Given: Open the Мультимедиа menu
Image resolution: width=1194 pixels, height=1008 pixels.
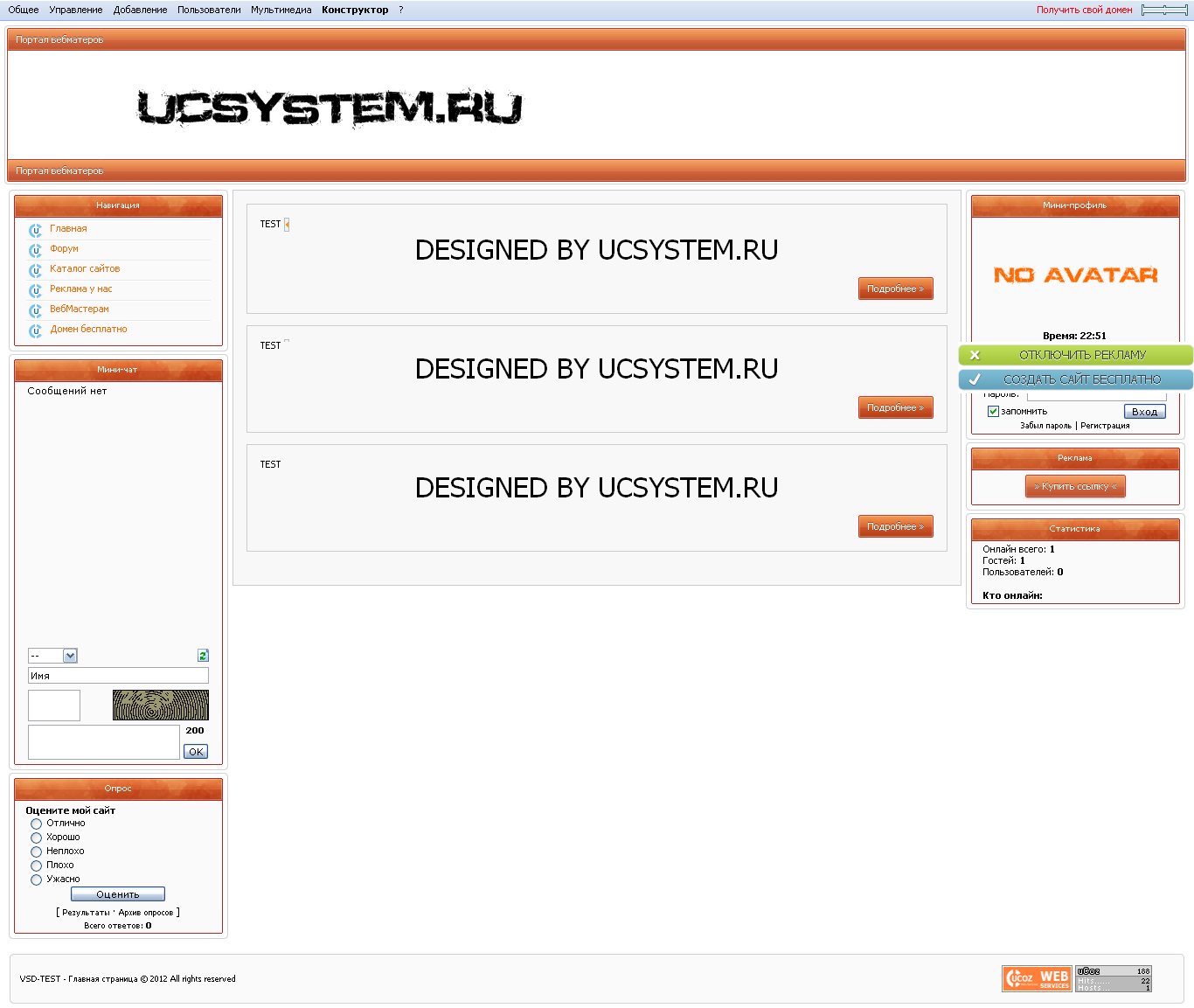Looking at the screenshot, I should (280, 10).
